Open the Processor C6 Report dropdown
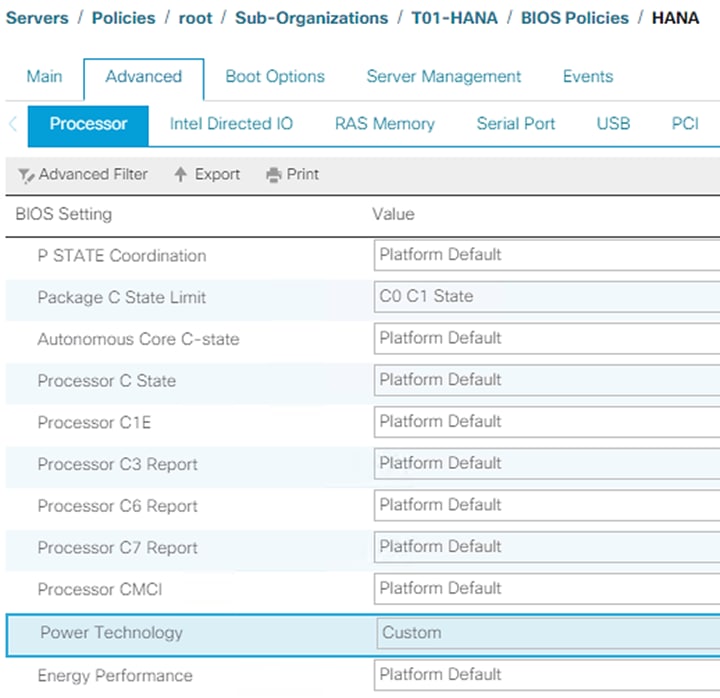The image size is (720, 698). click(x=546, y=506)
